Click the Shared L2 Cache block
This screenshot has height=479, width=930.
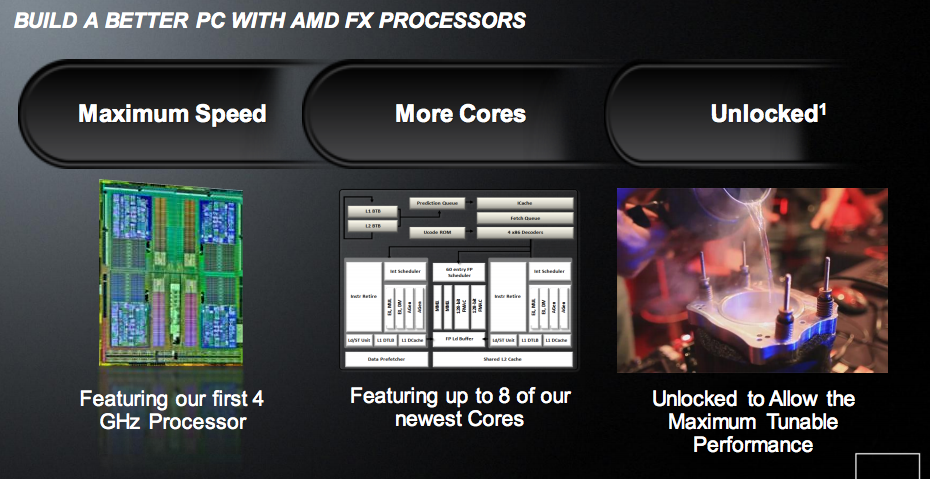(503, 358)
